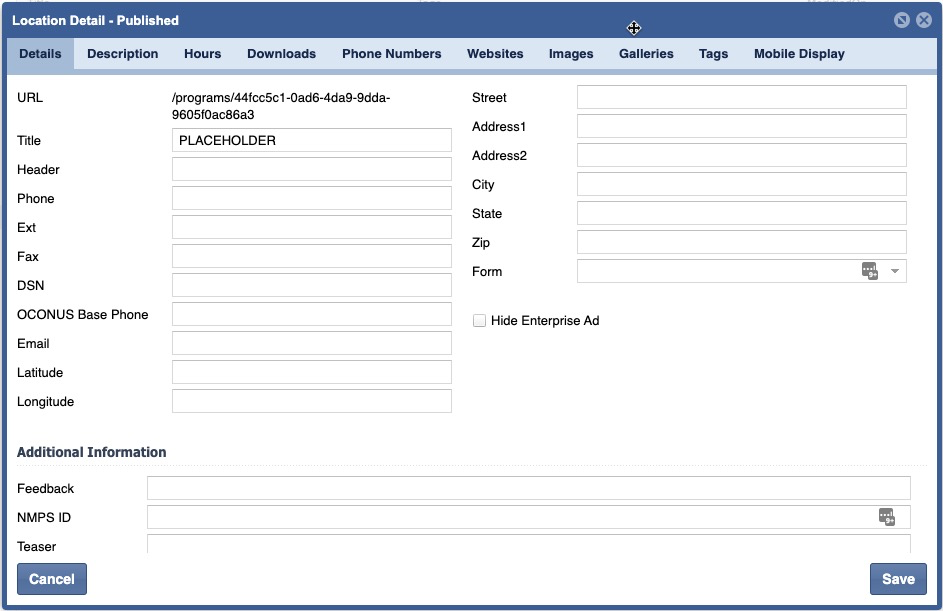Go to the Phone Numbers tab
Image resolution: width=943 pixels, height=611 pixels.
[391, 54]
